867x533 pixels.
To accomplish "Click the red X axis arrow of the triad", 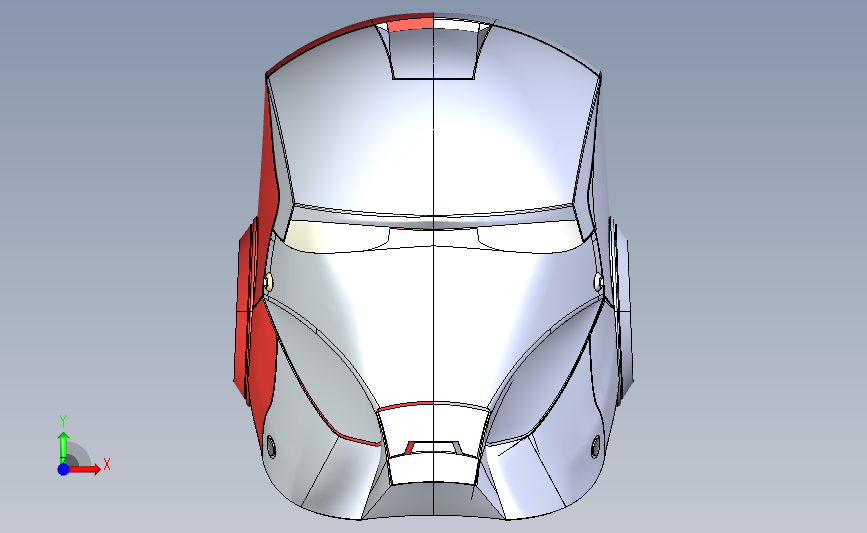I will 86,469.
